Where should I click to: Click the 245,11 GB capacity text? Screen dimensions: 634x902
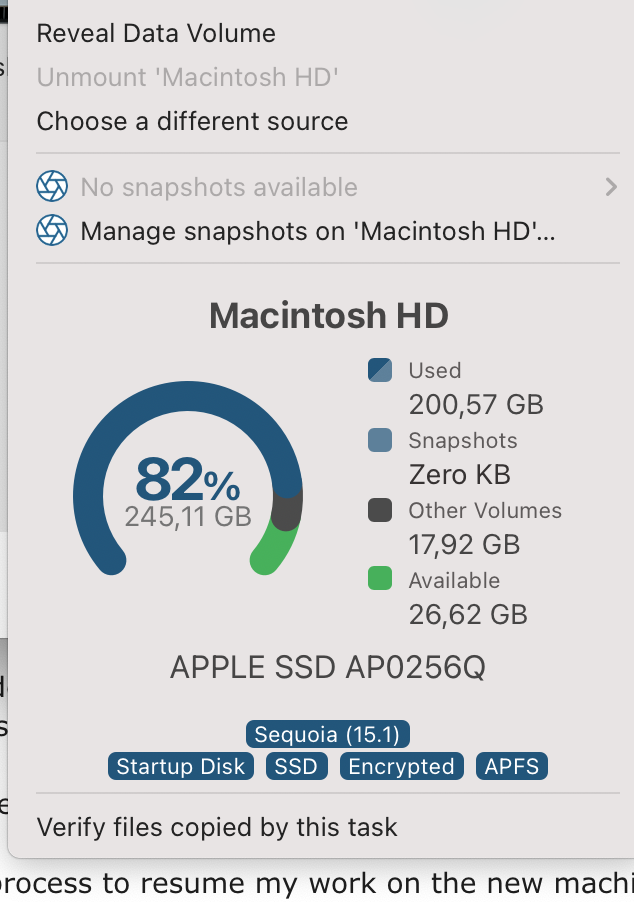(x=188, y=517)
